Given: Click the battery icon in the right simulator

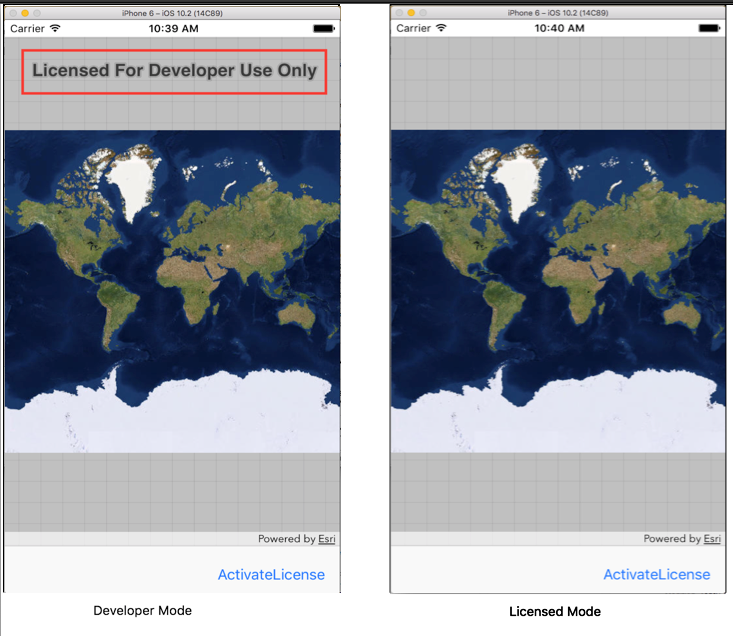Looking at the screenshot, I should (710, 28).
